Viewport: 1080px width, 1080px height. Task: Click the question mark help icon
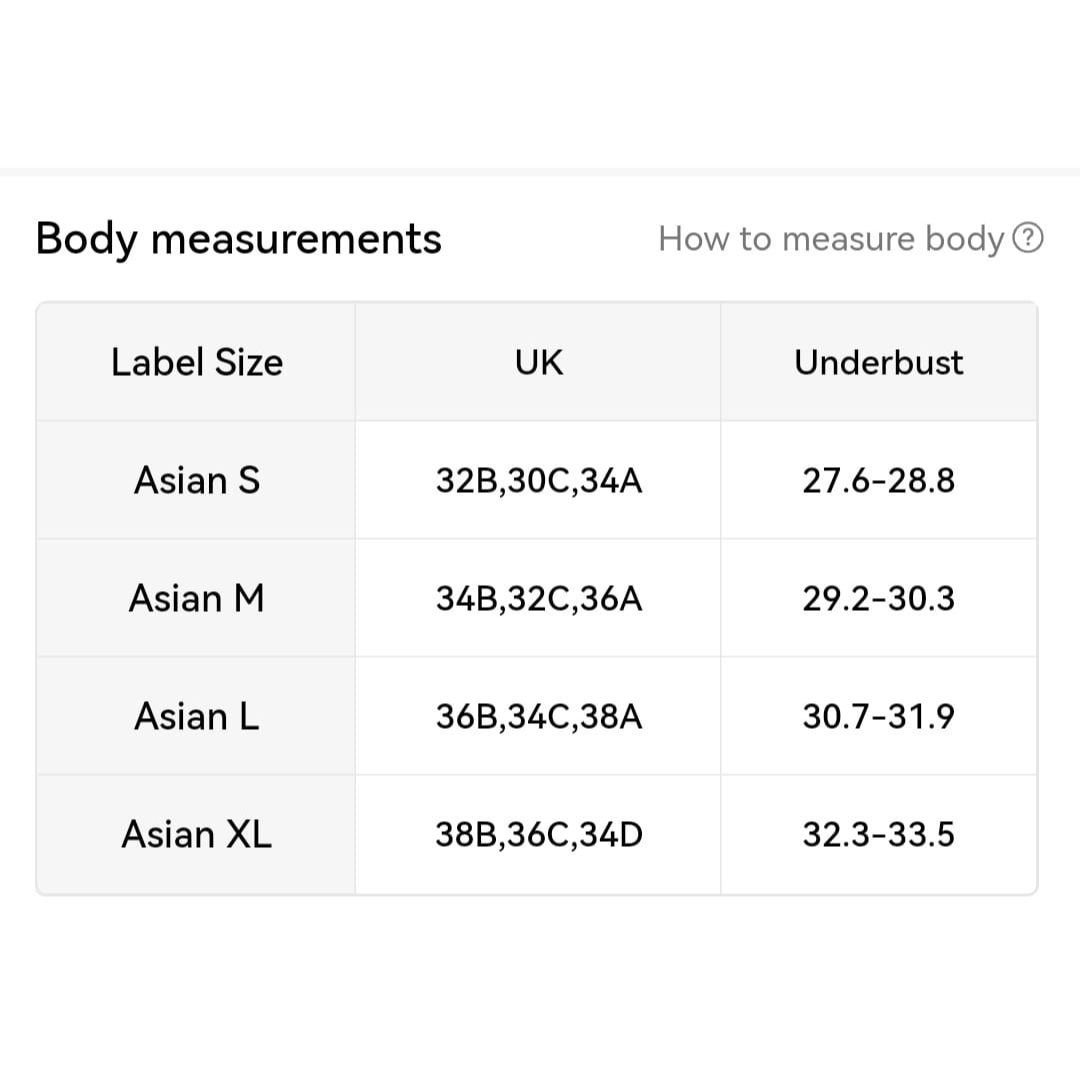click(x=1028, y=238)
